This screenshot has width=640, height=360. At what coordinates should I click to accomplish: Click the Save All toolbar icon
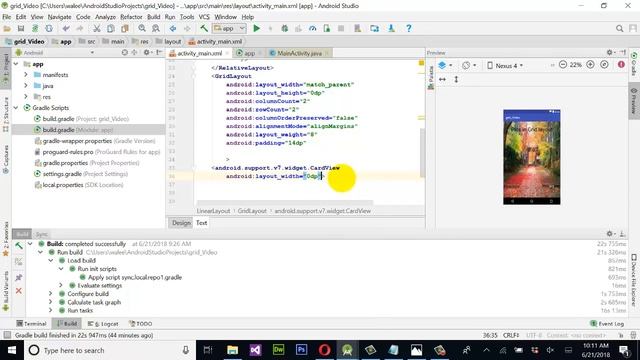(x=21, y=29)
